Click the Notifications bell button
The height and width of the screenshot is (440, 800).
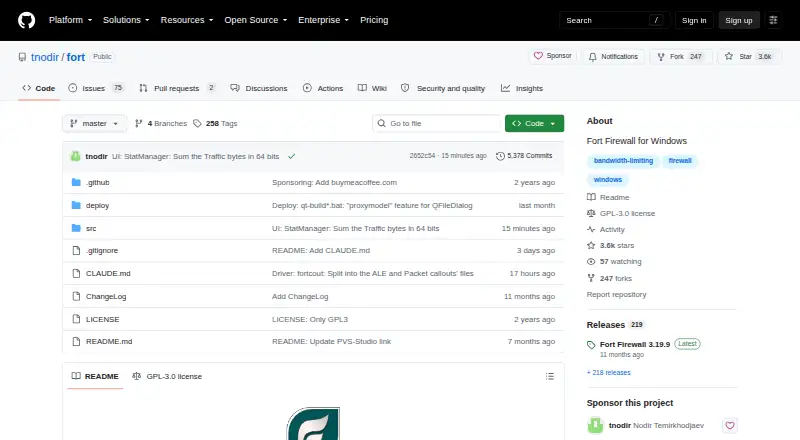[x=613, y=57]
